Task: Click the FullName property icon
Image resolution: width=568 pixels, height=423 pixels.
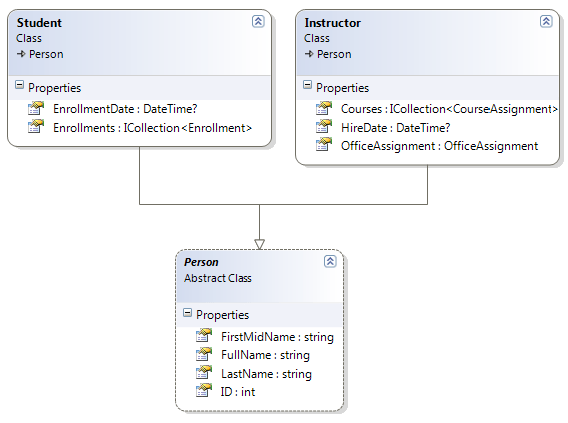Action: [x=204, y=354]
